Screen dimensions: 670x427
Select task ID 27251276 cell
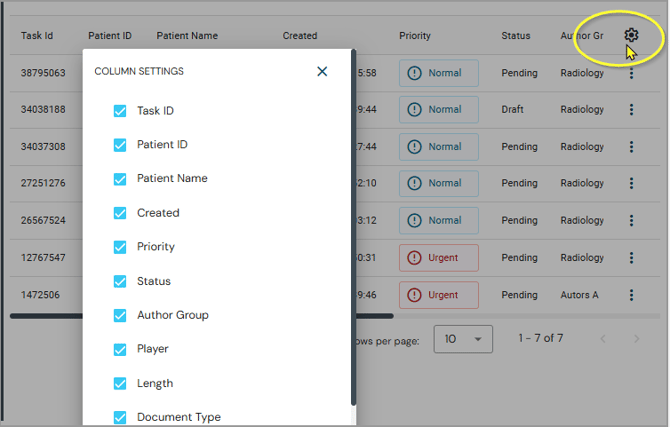tap(43, 183)
